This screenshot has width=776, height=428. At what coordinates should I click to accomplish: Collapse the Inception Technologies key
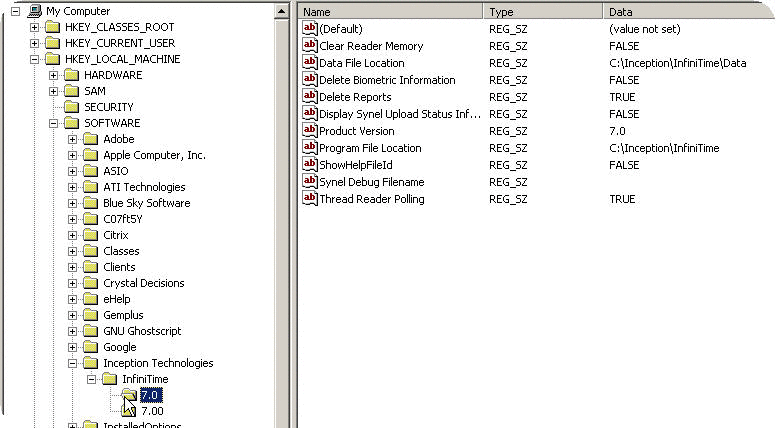coord(73,363)
